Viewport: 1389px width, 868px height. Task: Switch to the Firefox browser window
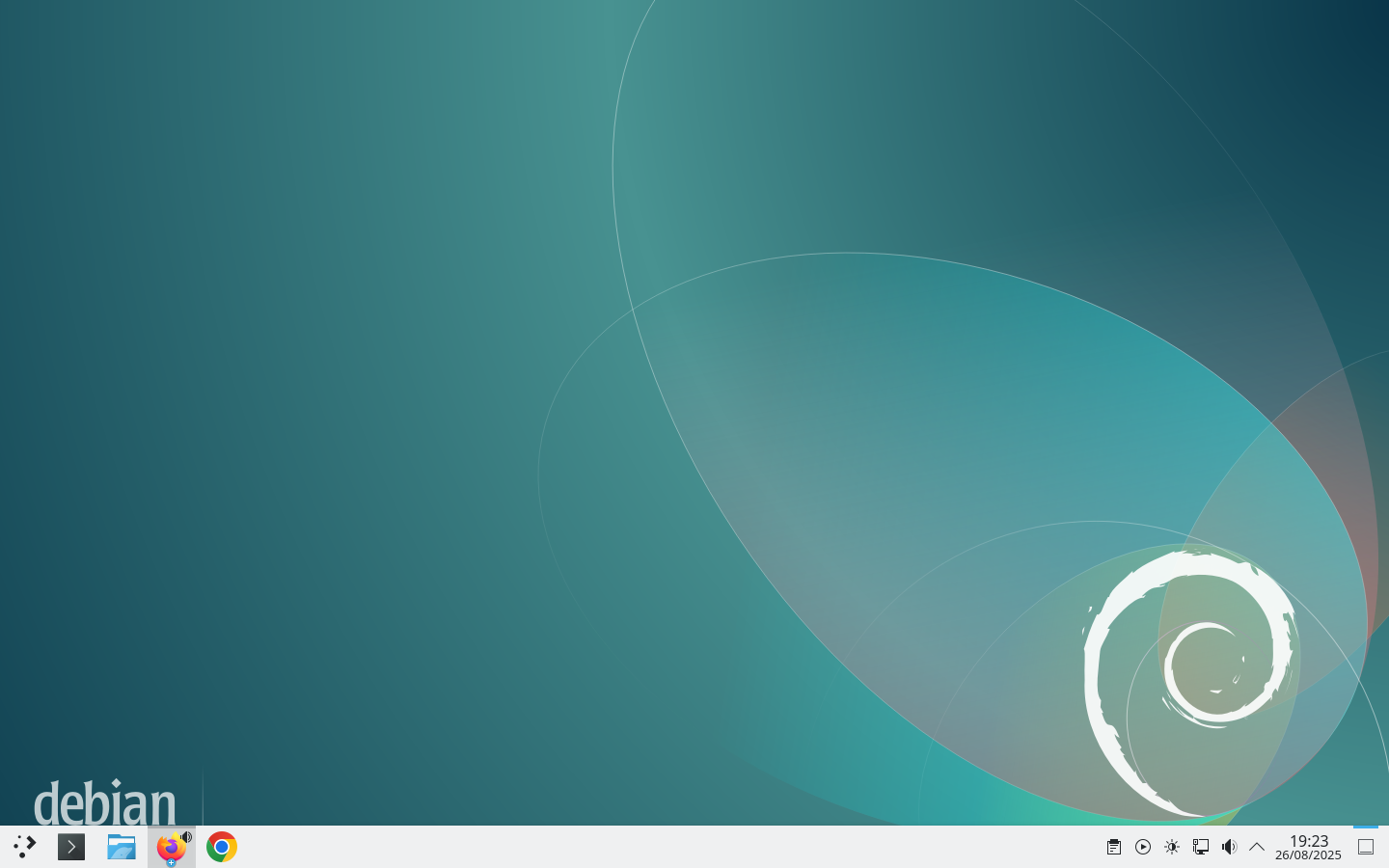[x=171, y=848]
